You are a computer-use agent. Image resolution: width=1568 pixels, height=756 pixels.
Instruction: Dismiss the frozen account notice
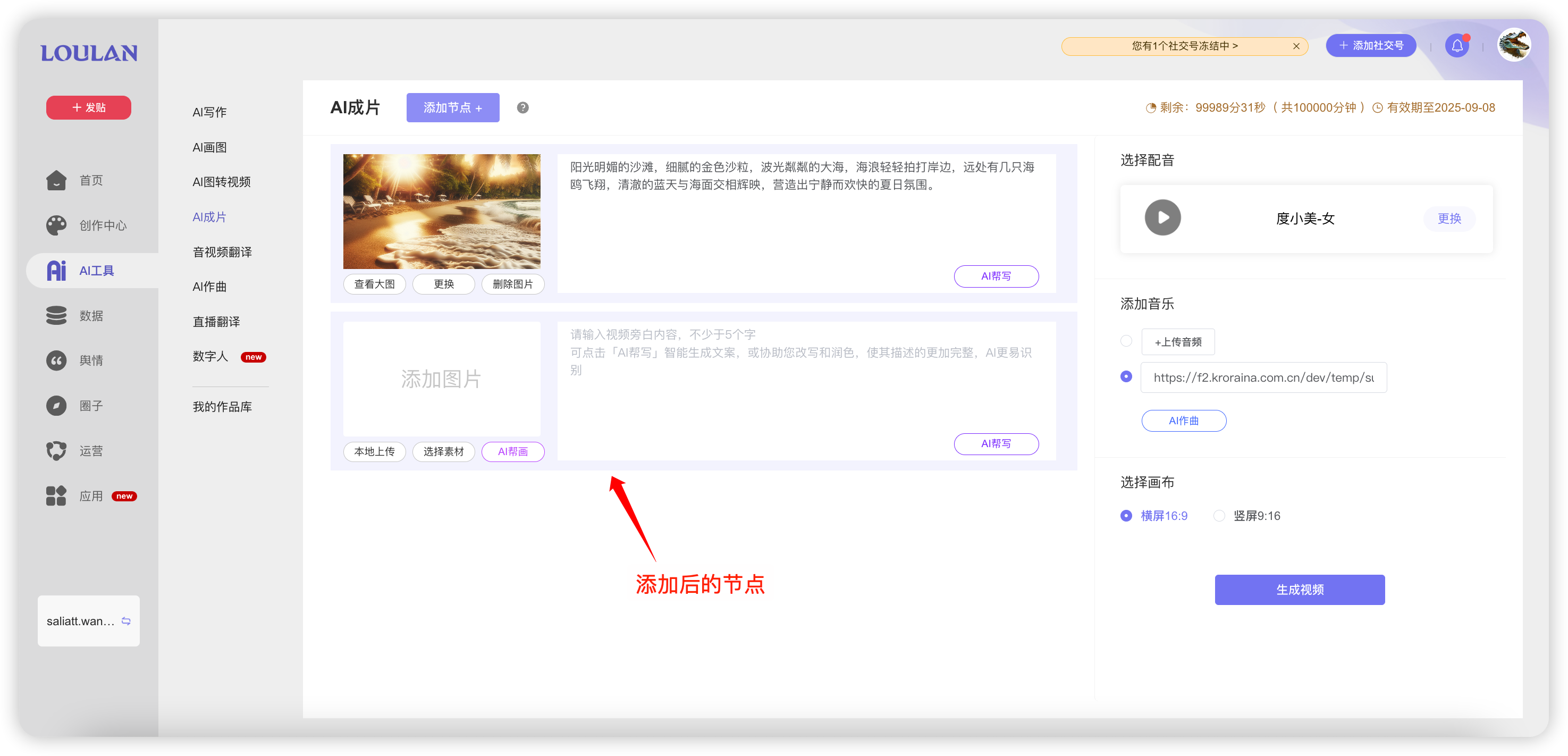click(x=1296, y=46)
